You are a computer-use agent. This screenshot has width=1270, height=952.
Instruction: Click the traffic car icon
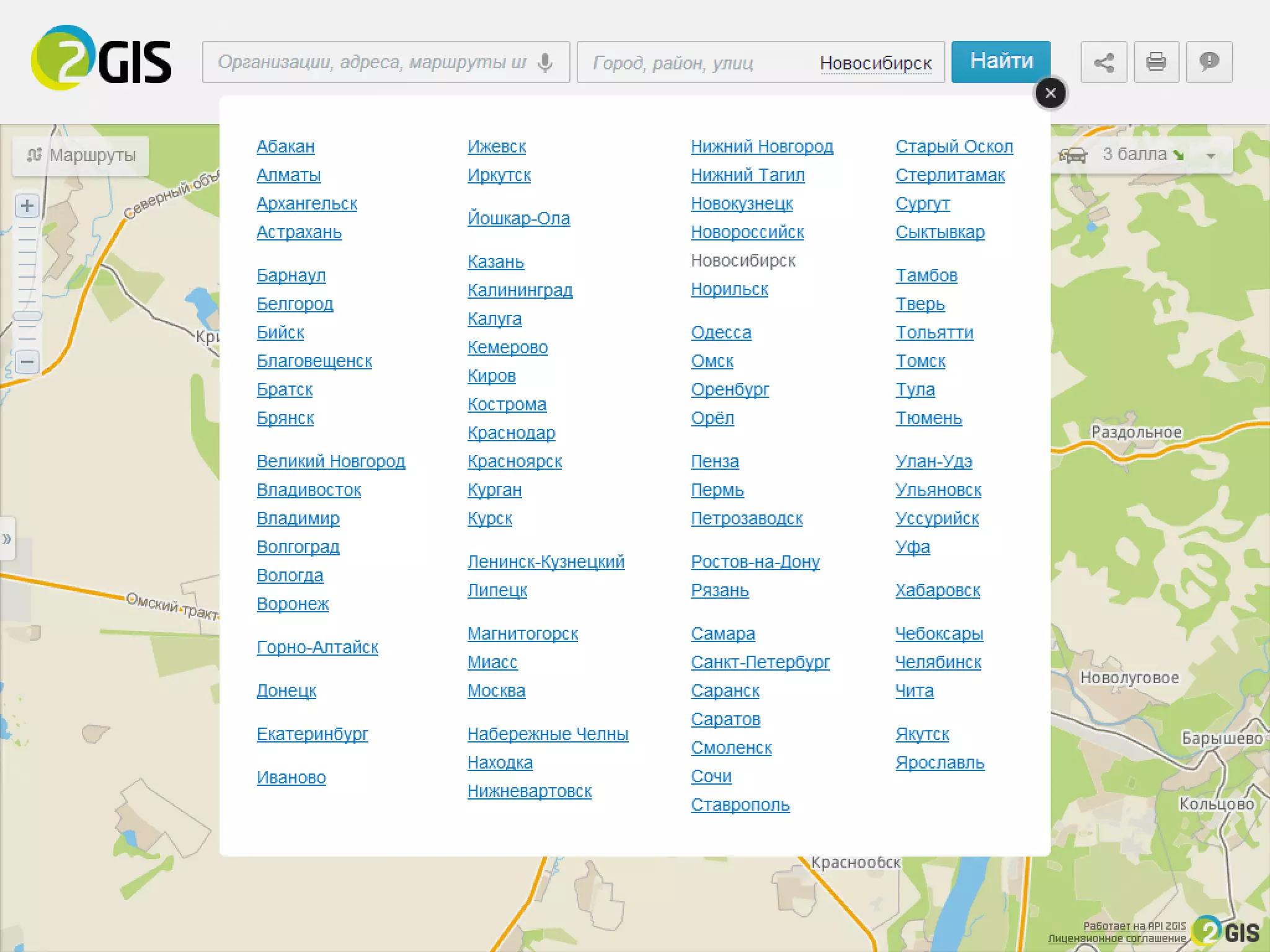(1072, 155)
